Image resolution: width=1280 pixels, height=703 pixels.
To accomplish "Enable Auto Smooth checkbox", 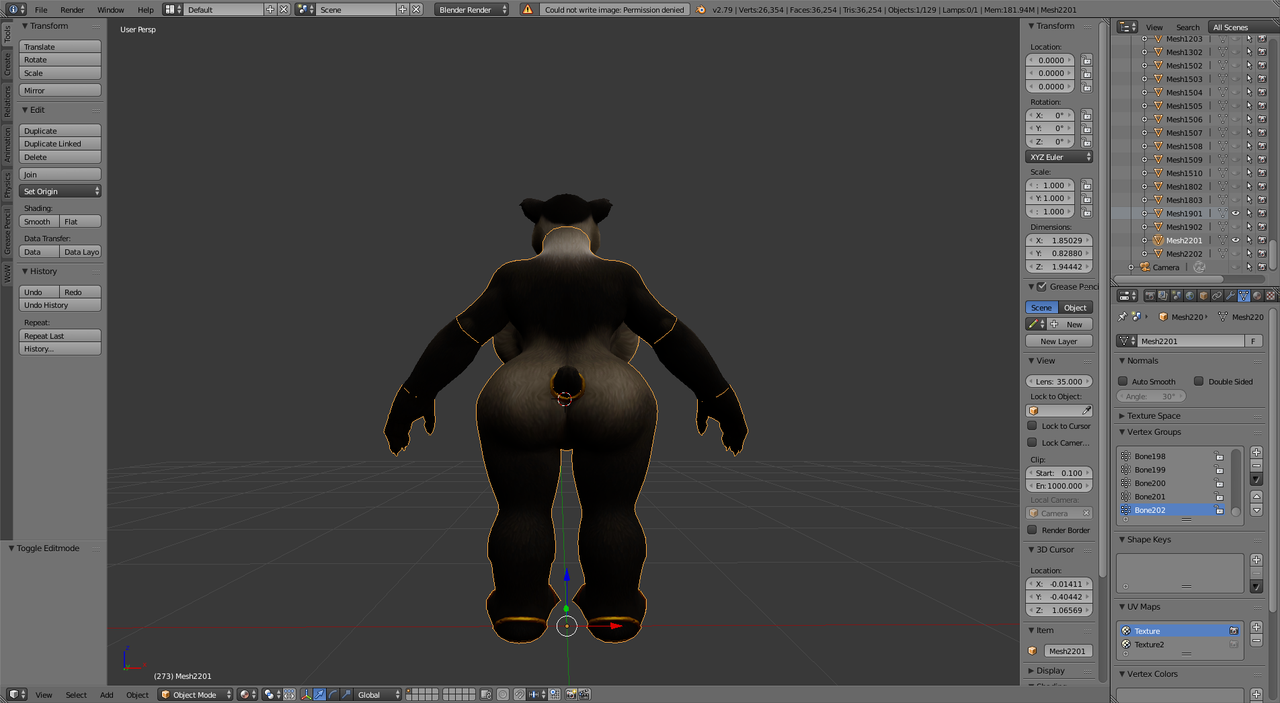I will click(1123, 381).
